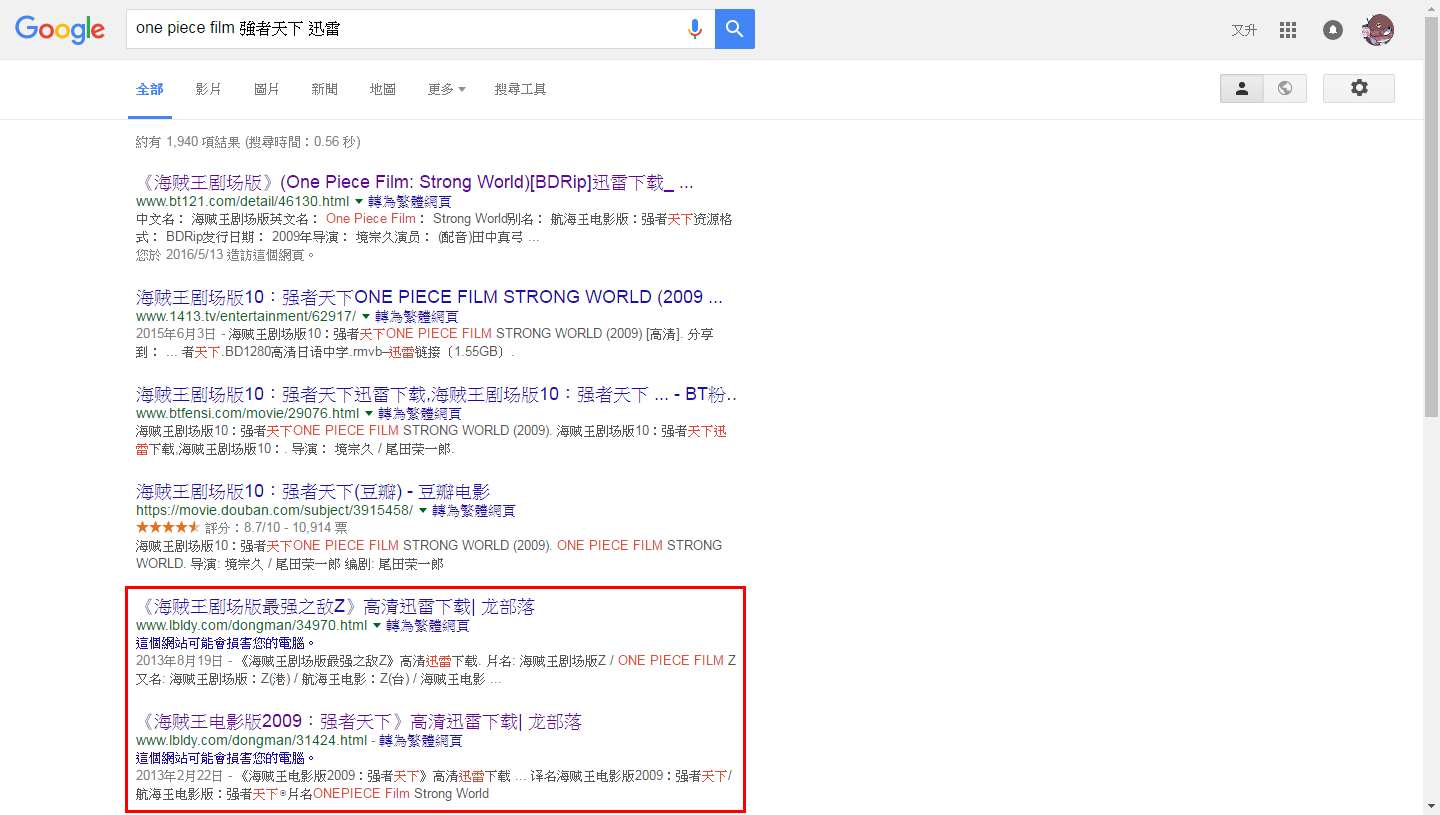Image resolution: width=1440 pixels, height=815 pixels.
Task: Open the settings gear menu
Action: coord(1358,88)
